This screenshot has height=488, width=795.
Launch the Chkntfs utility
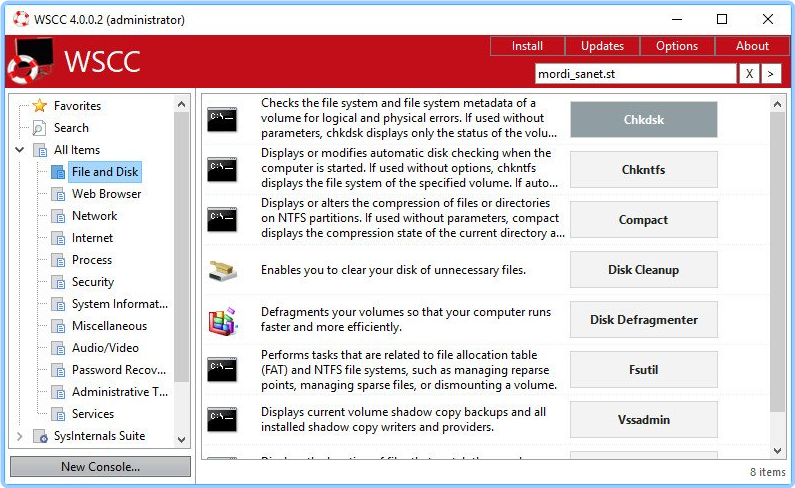(643, 169)
